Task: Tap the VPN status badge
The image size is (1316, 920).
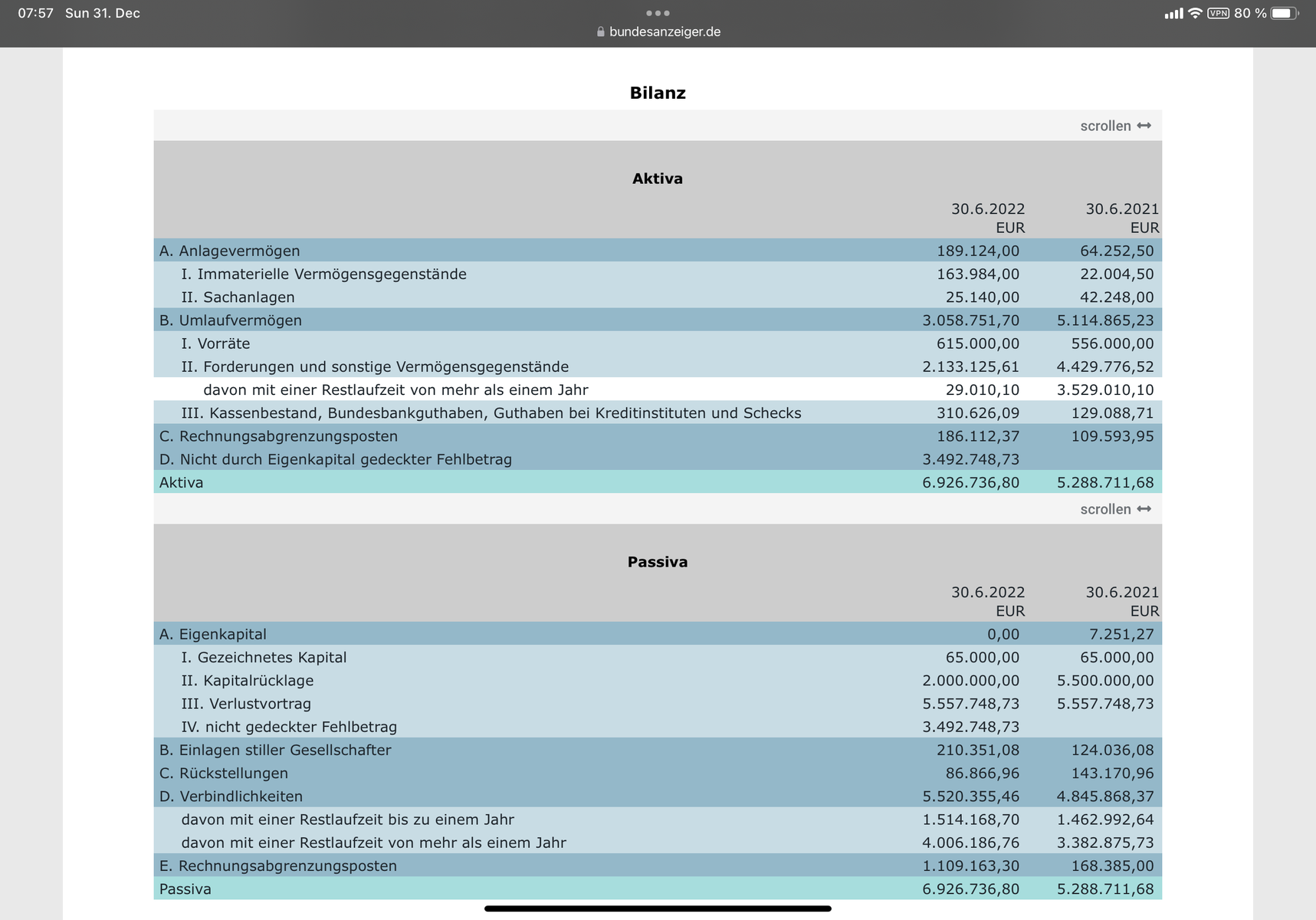Action: tap(1218, 13)
